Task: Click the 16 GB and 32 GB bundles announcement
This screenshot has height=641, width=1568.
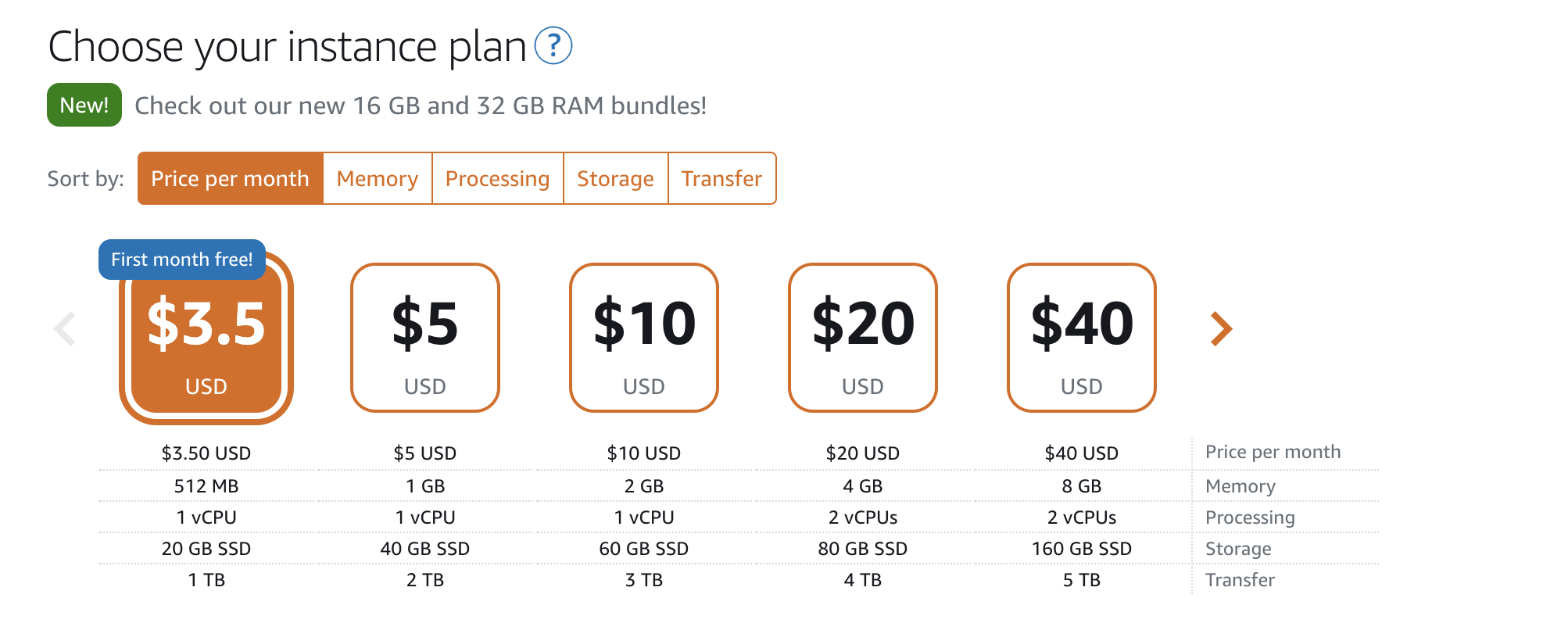Action: 421,106
